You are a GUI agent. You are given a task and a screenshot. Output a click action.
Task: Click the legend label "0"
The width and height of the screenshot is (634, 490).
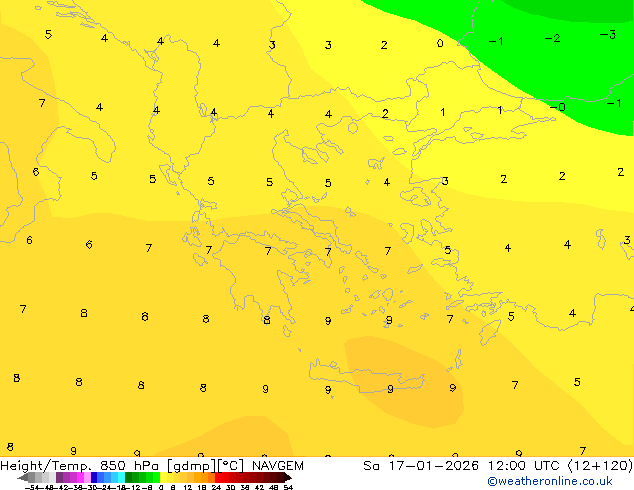point(161,487)
